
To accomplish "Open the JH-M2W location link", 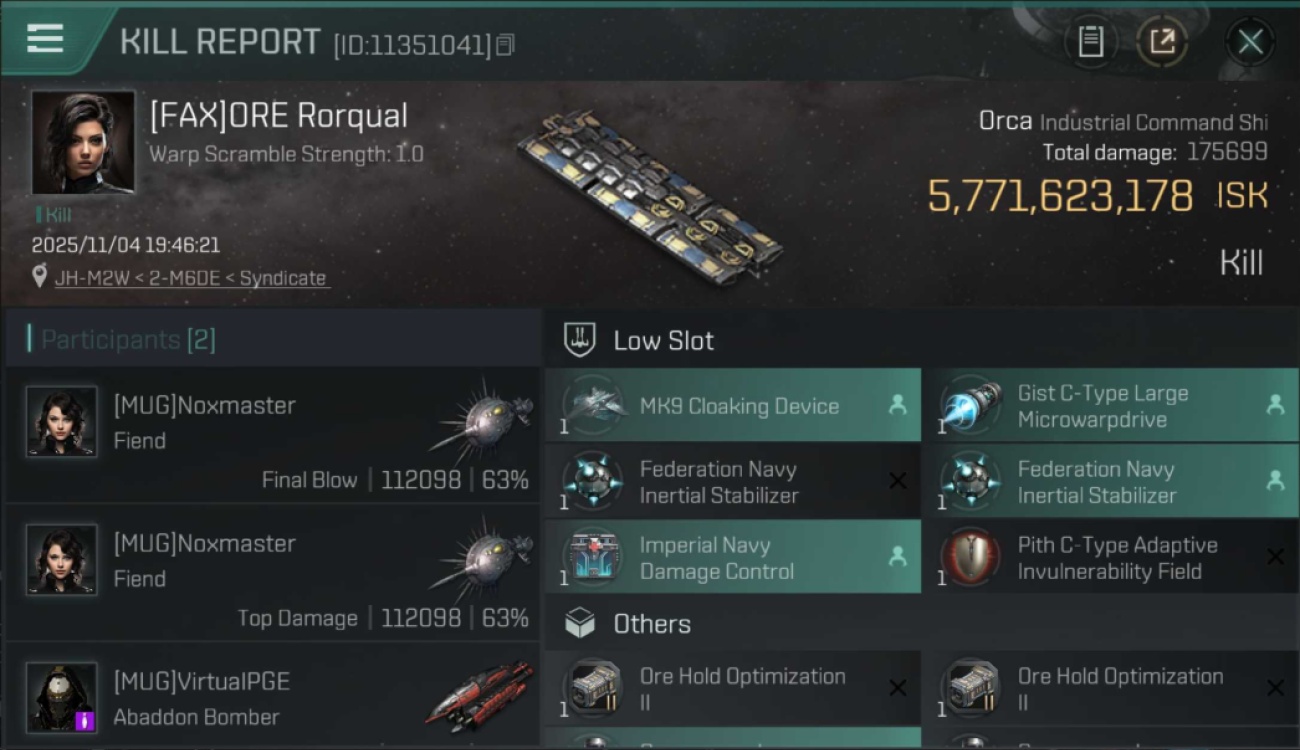I will (190, 278).
